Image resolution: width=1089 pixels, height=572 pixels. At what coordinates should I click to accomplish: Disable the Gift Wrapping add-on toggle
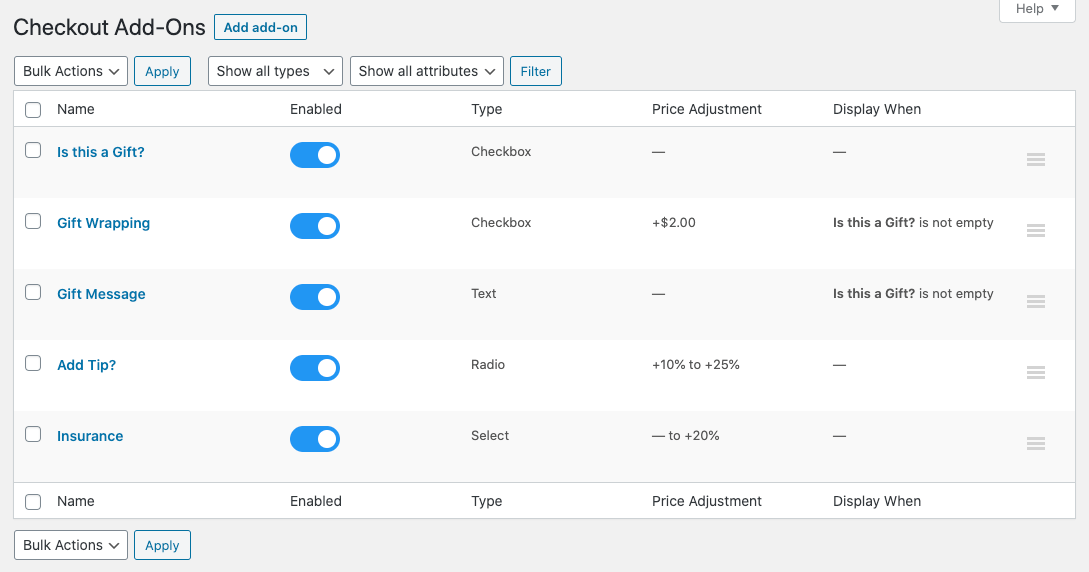315,226
